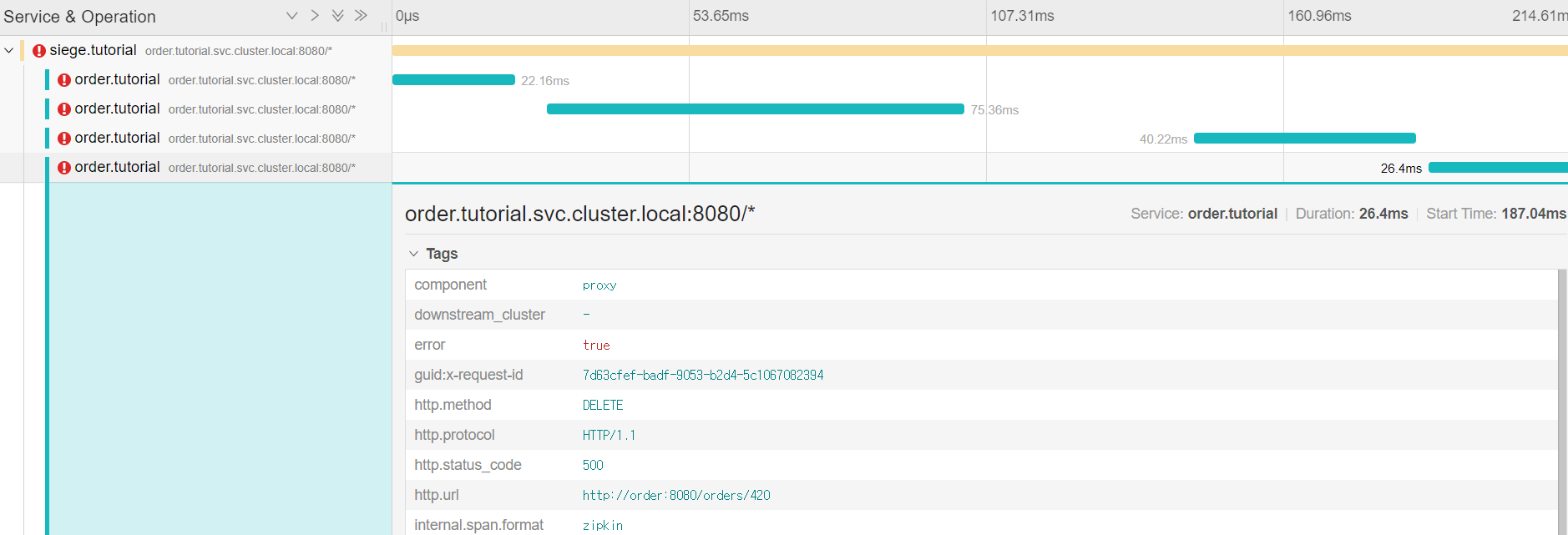The height and width of the screenshot is (535, 1568).
Task: Click the span detail title order.tutorial.svc.cluster.local:8080/*
Action: click(579, 214)
